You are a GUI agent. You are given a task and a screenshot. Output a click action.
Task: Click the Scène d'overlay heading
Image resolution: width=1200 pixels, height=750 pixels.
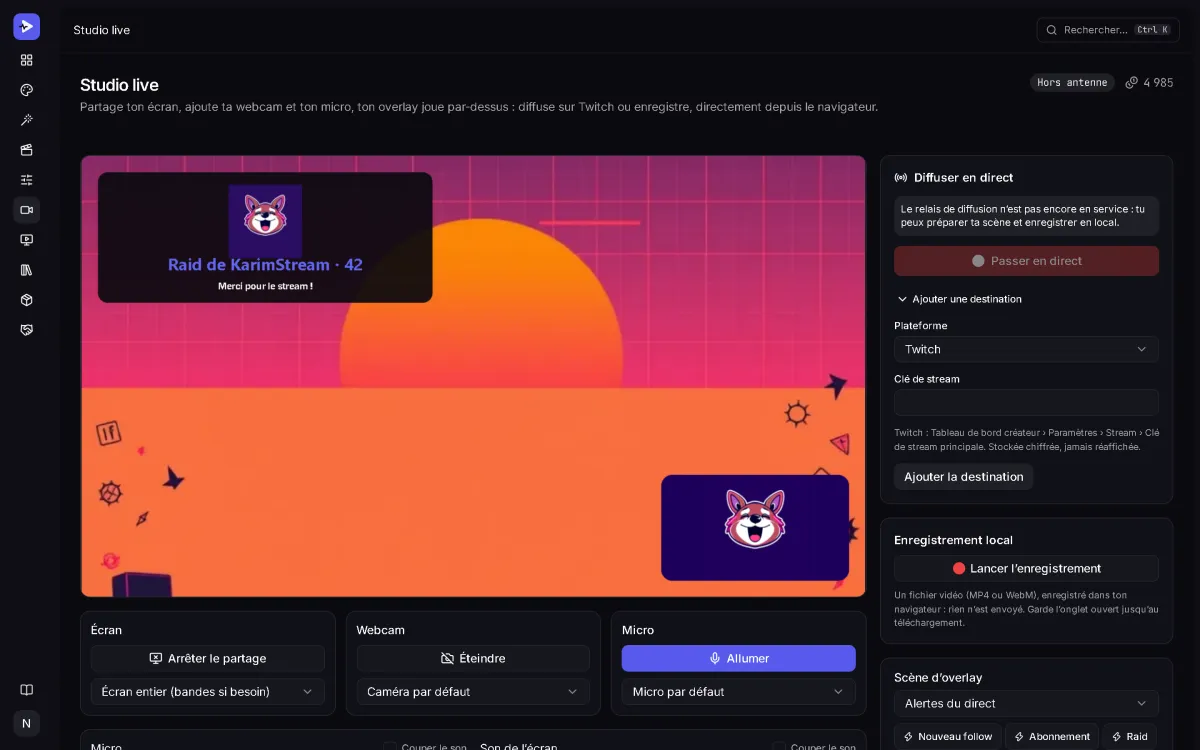938,677
